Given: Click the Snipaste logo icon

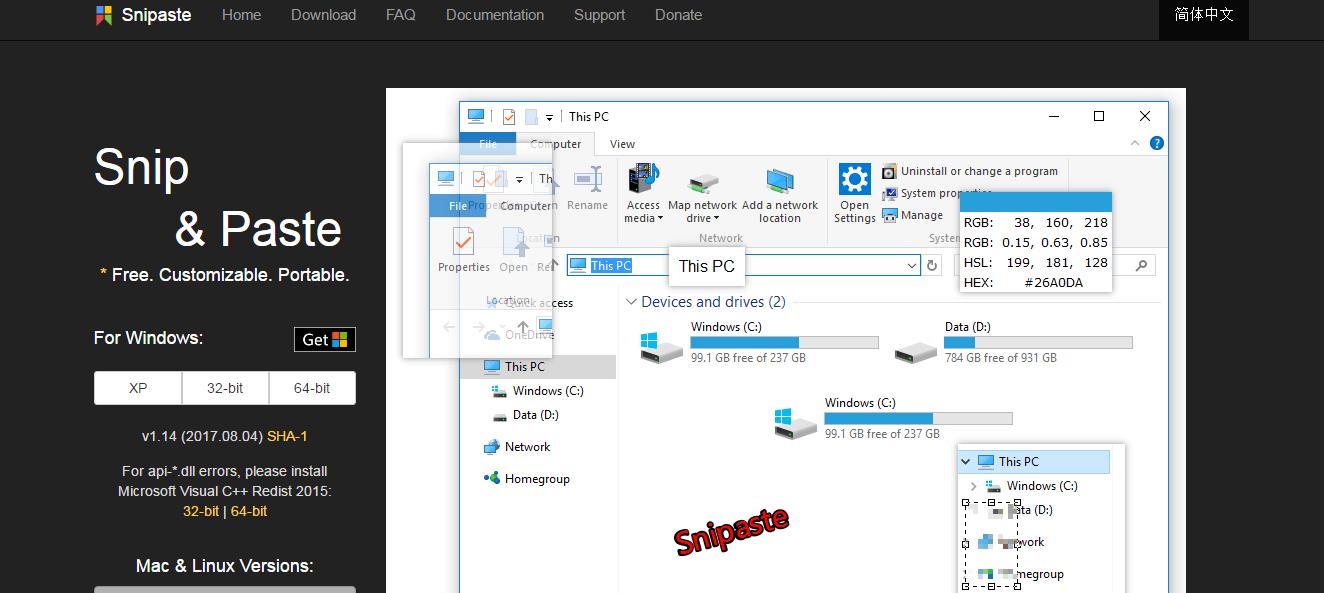Looking at the screenshot, I should click(104, 15).
